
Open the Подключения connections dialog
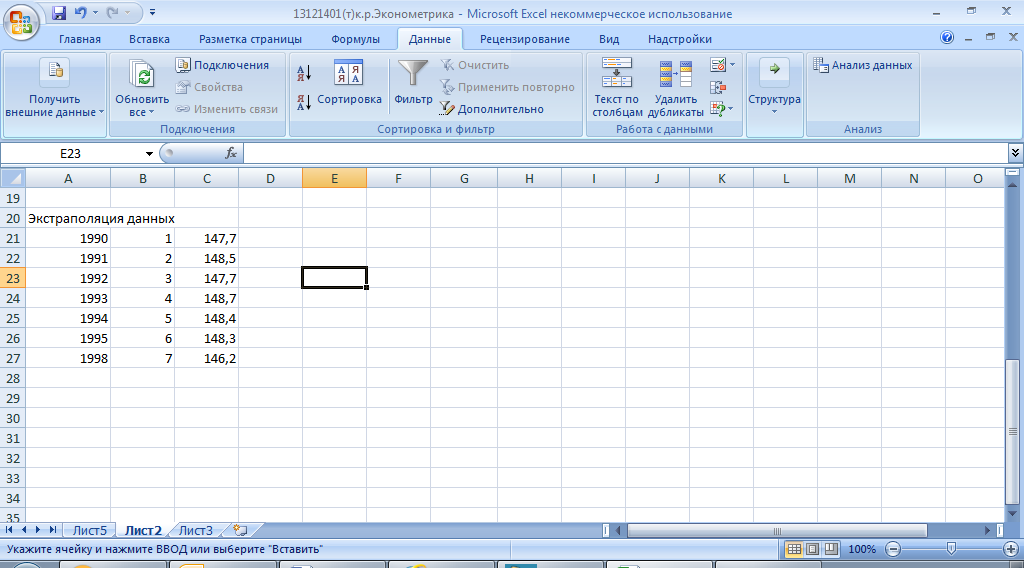tap(223, 65)
